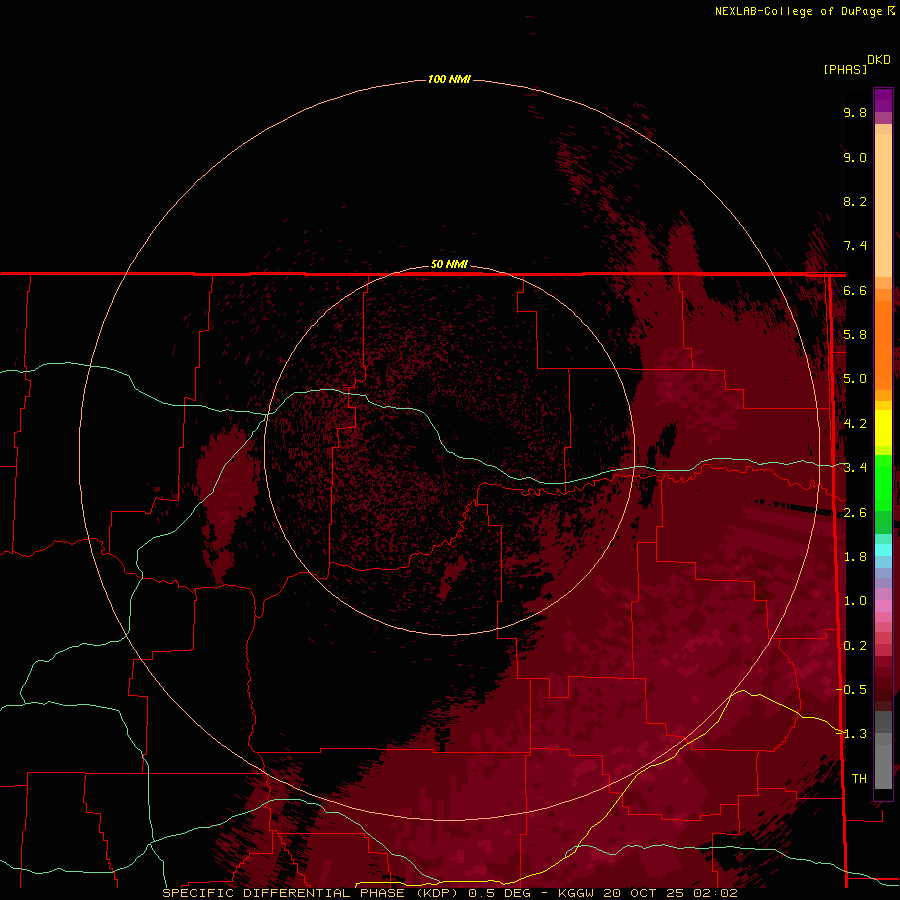
Task: Pick the -0.5 value on color scale
Action: click(x=852, y=690)
